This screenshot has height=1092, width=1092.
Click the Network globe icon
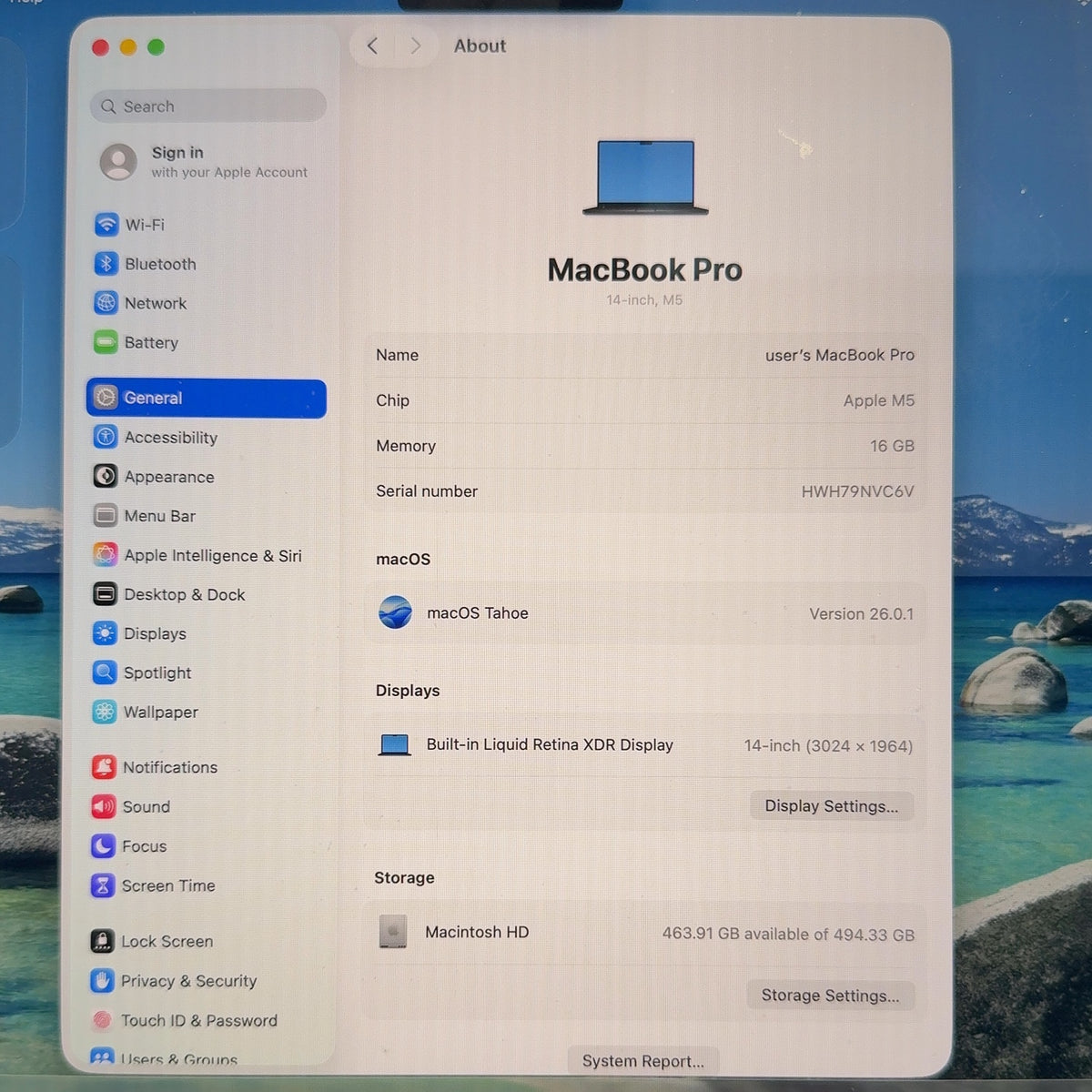(x=106, y=303)
